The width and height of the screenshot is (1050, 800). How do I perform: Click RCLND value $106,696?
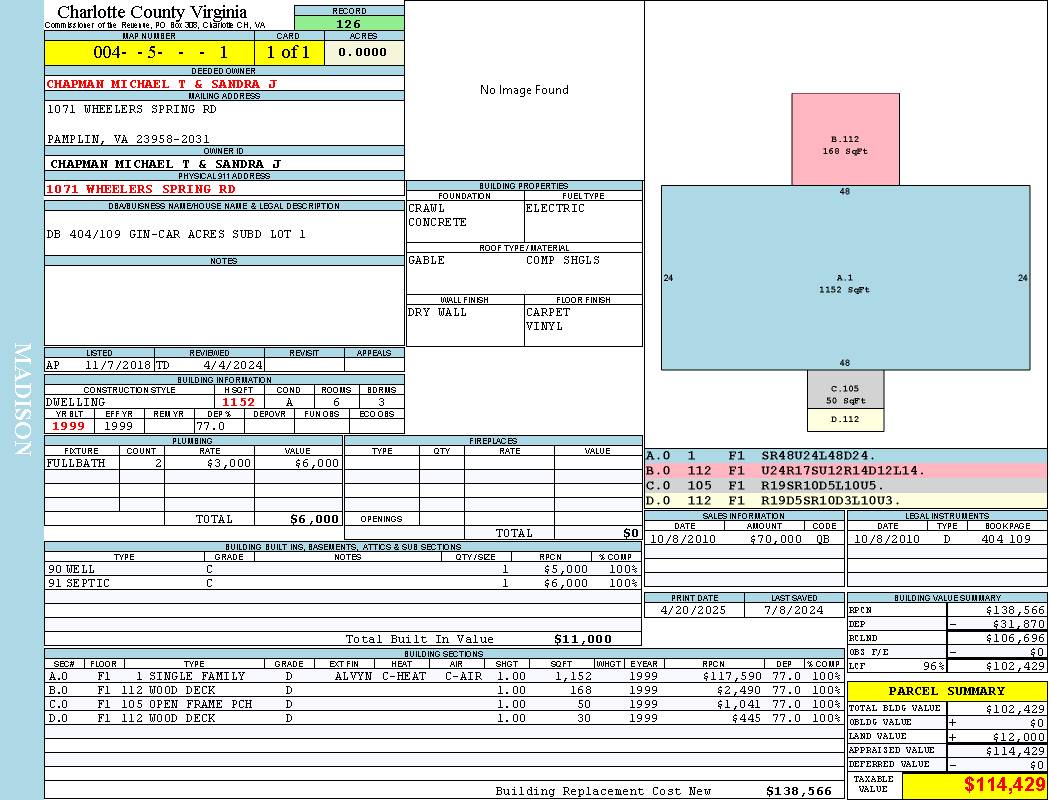tap(1015, 638)
